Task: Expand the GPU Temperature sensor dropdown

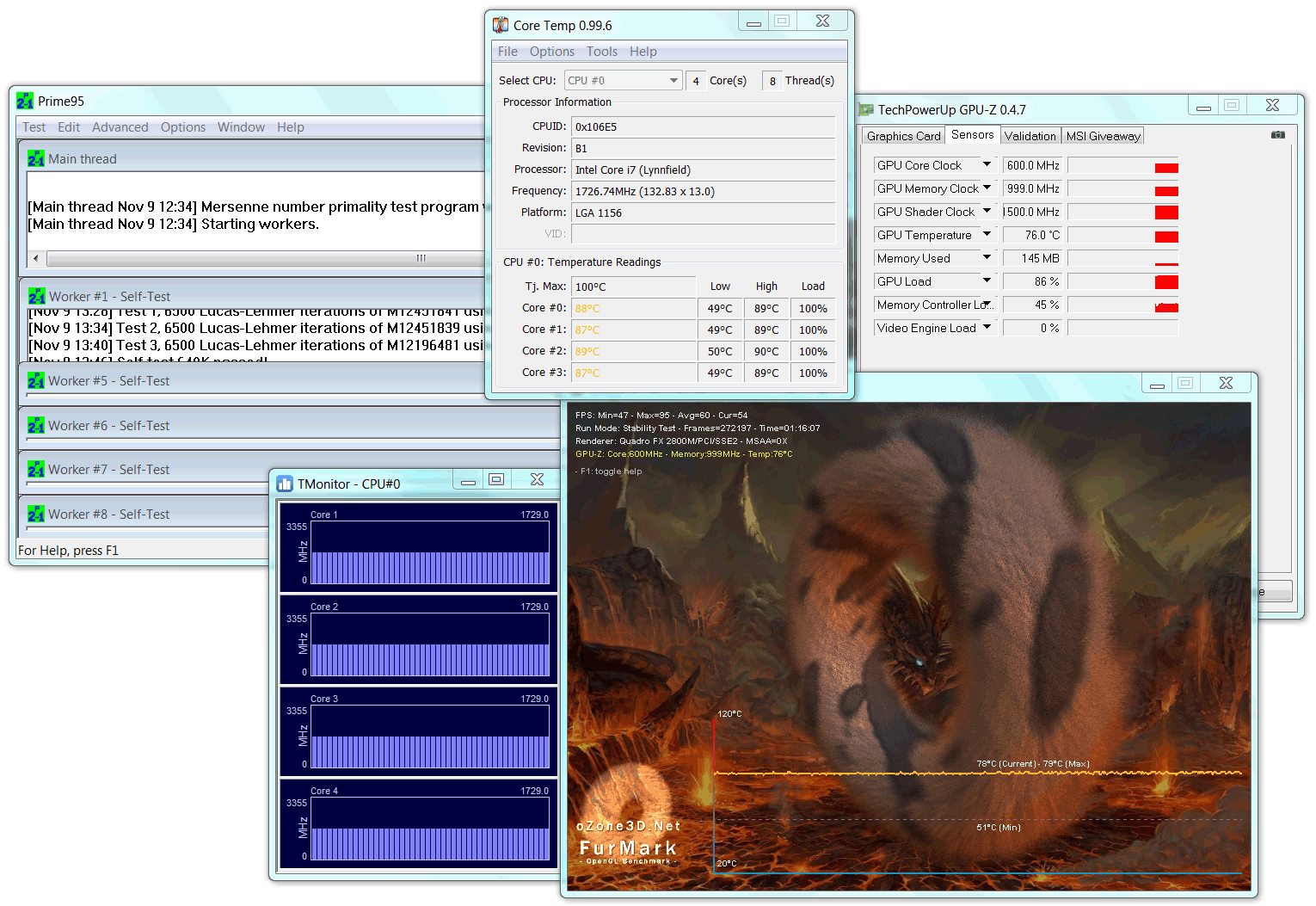Action: 987,234
